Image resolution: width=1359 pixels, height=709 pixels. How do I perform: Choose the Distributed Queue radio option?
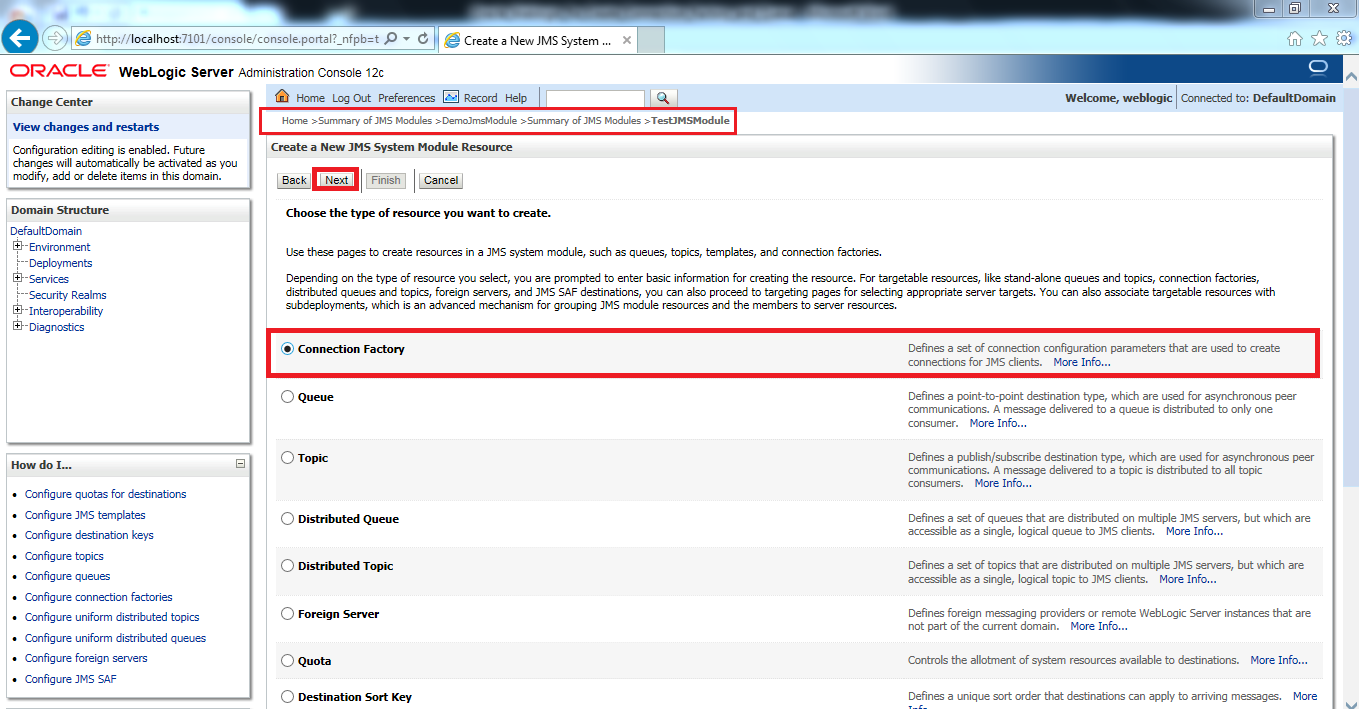coord(288,519)
